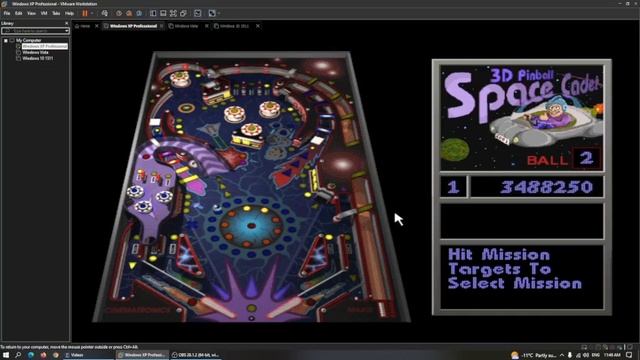Open the Tabs menu
Image resolution: width=640 pixels, height=360 pixels.
click(56, 13)
